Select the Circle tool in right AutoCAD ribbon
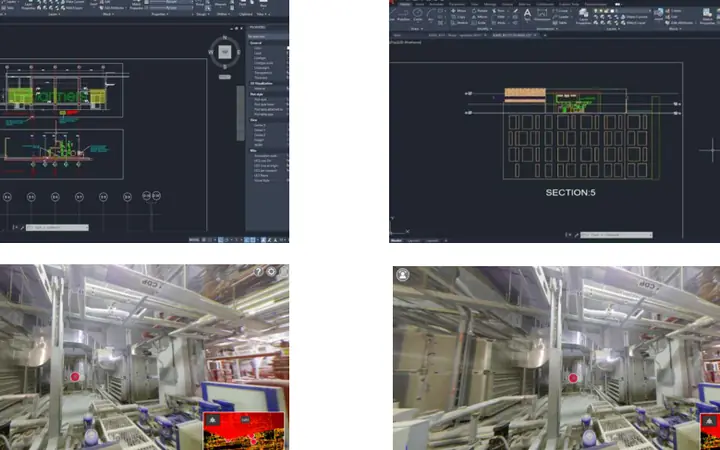Viewport: 720px width, 450px height. pos(418,15)
